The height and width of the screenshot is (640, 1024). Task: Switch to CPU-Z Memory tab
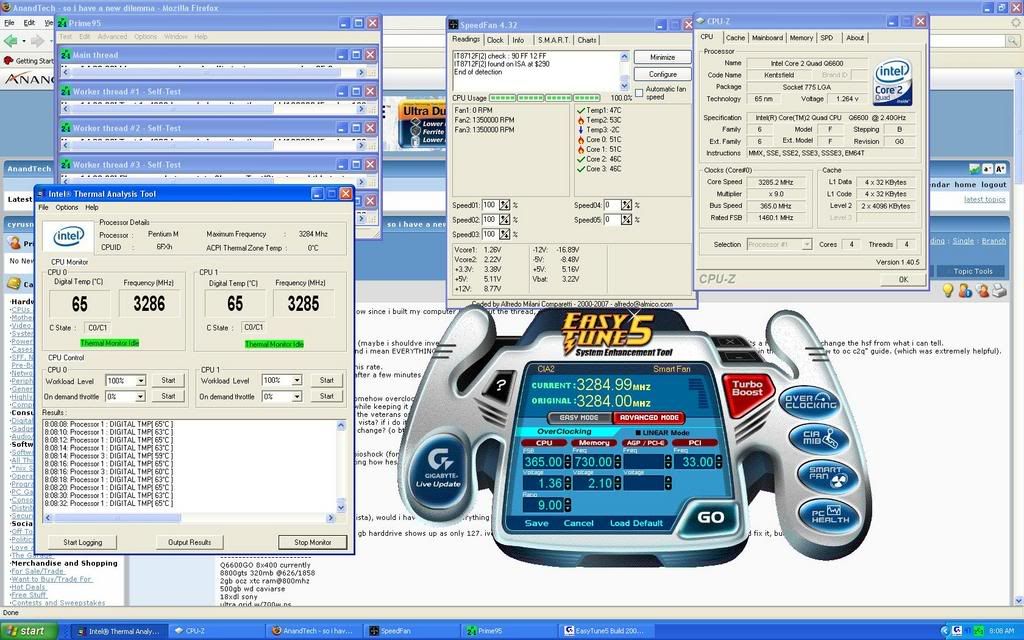point(801,38)
